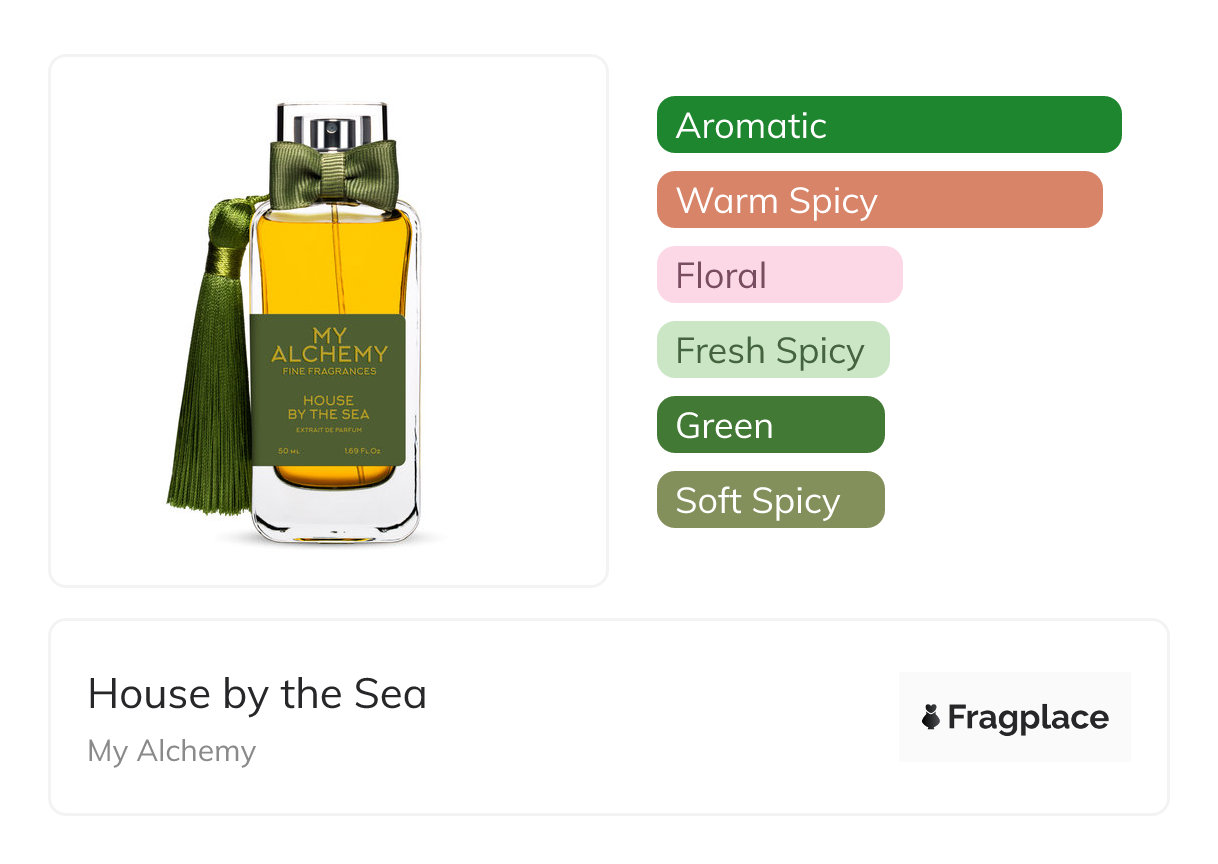This screenshot has width=1218, height=864.
Task: Click MY ALCHEMY text on bottle label
Action: pyautogui.click(x=329, y=345)
